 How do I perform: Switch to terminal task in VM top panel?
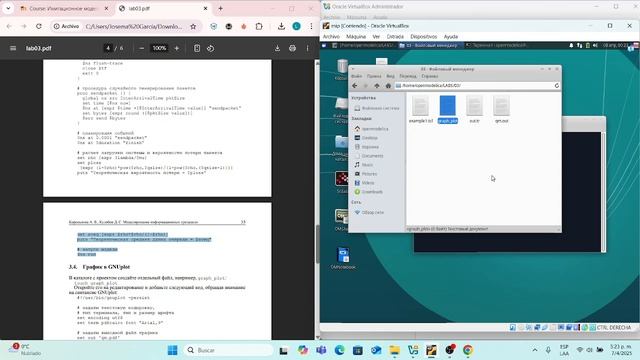(x=496, y=45)
